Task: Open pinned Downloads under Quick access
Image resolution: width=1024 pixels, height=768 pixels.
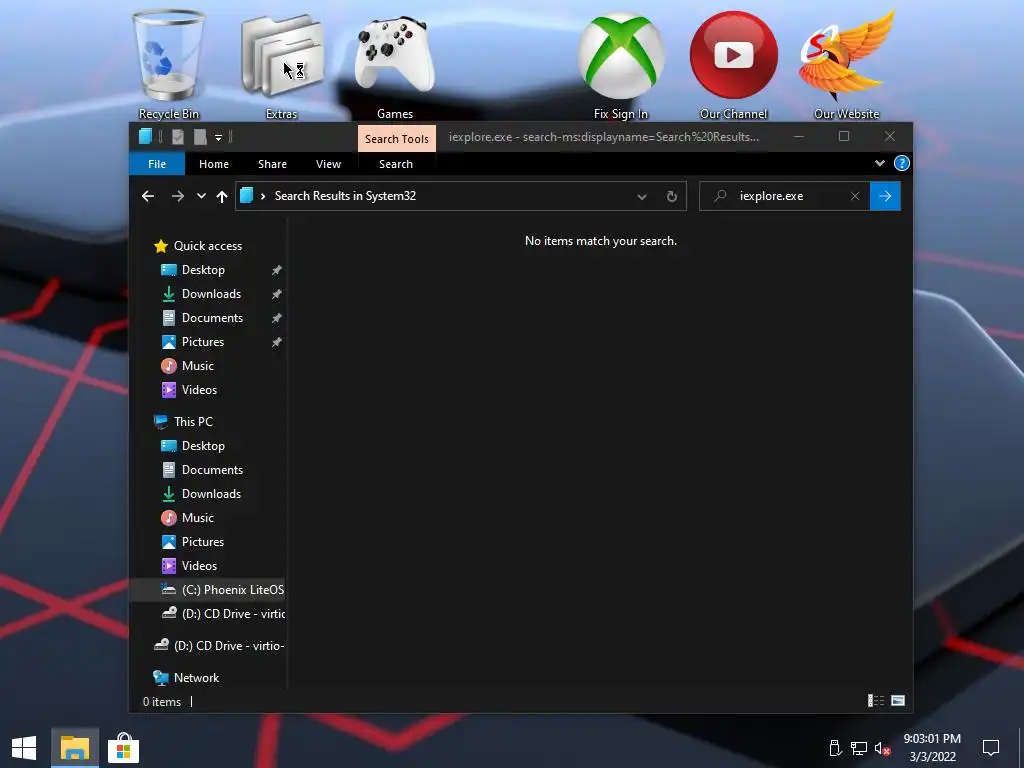Action: pos(211,294)
